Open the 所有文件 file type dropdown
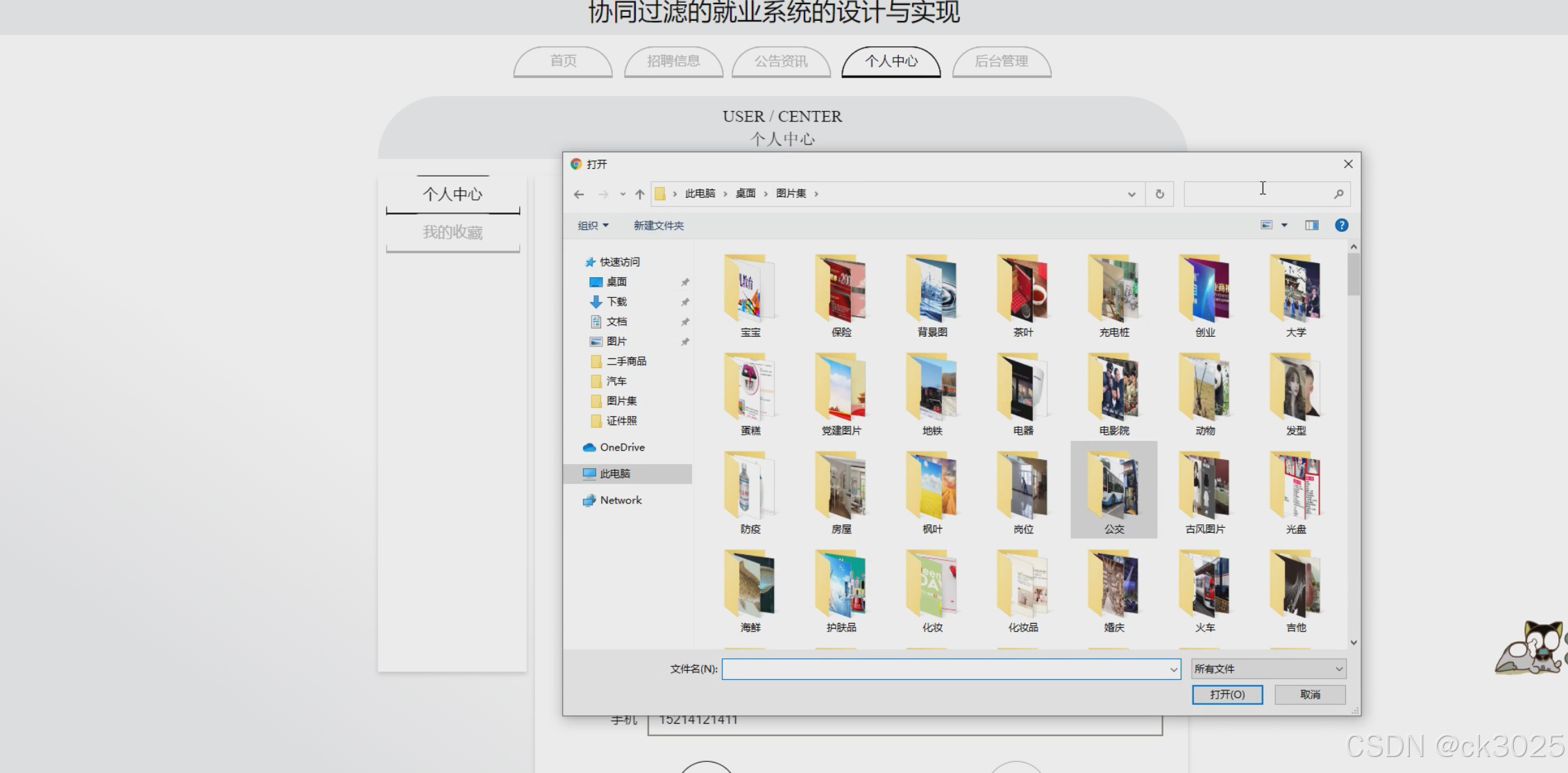This screenshot has height=773, width=1568. [x=1267, y=669]
